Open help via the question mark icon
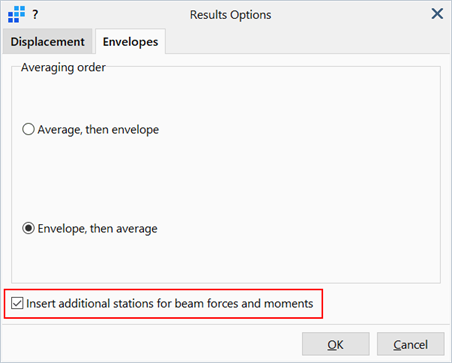The image size is (452, 363). 35,14
